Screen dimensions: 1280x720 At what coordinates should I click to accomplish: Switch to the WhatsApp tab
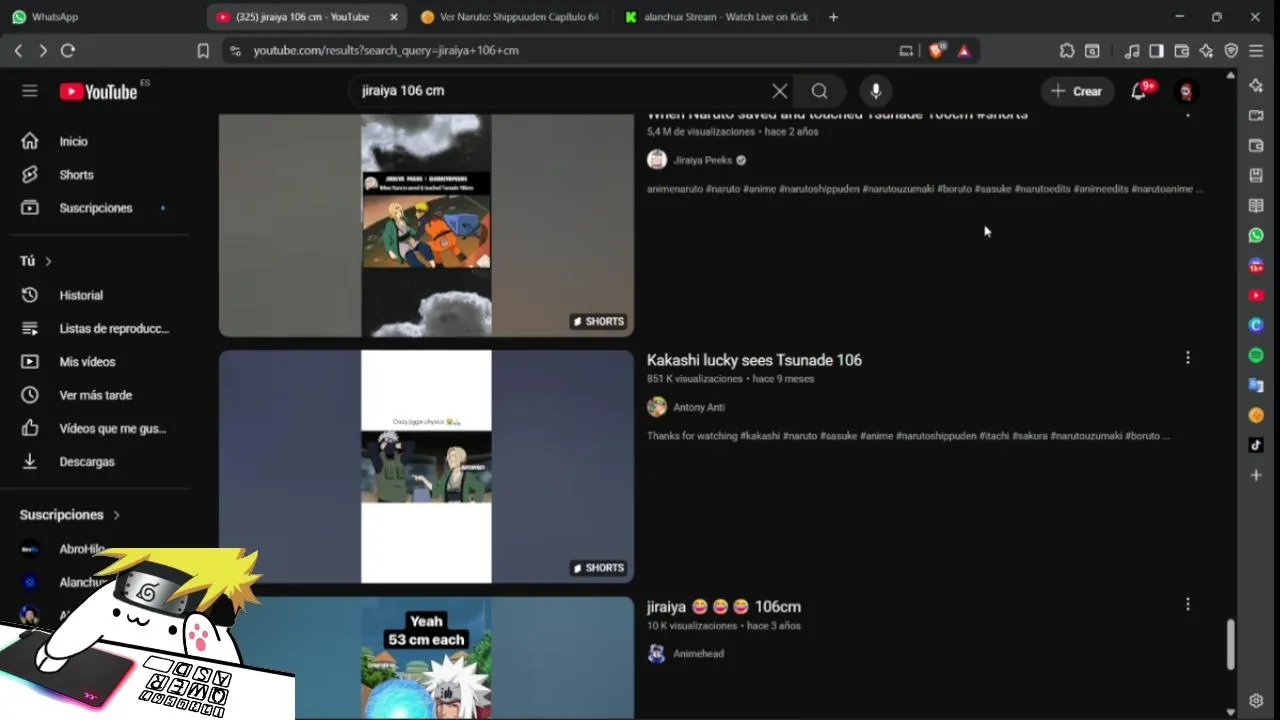pos(100,17)
